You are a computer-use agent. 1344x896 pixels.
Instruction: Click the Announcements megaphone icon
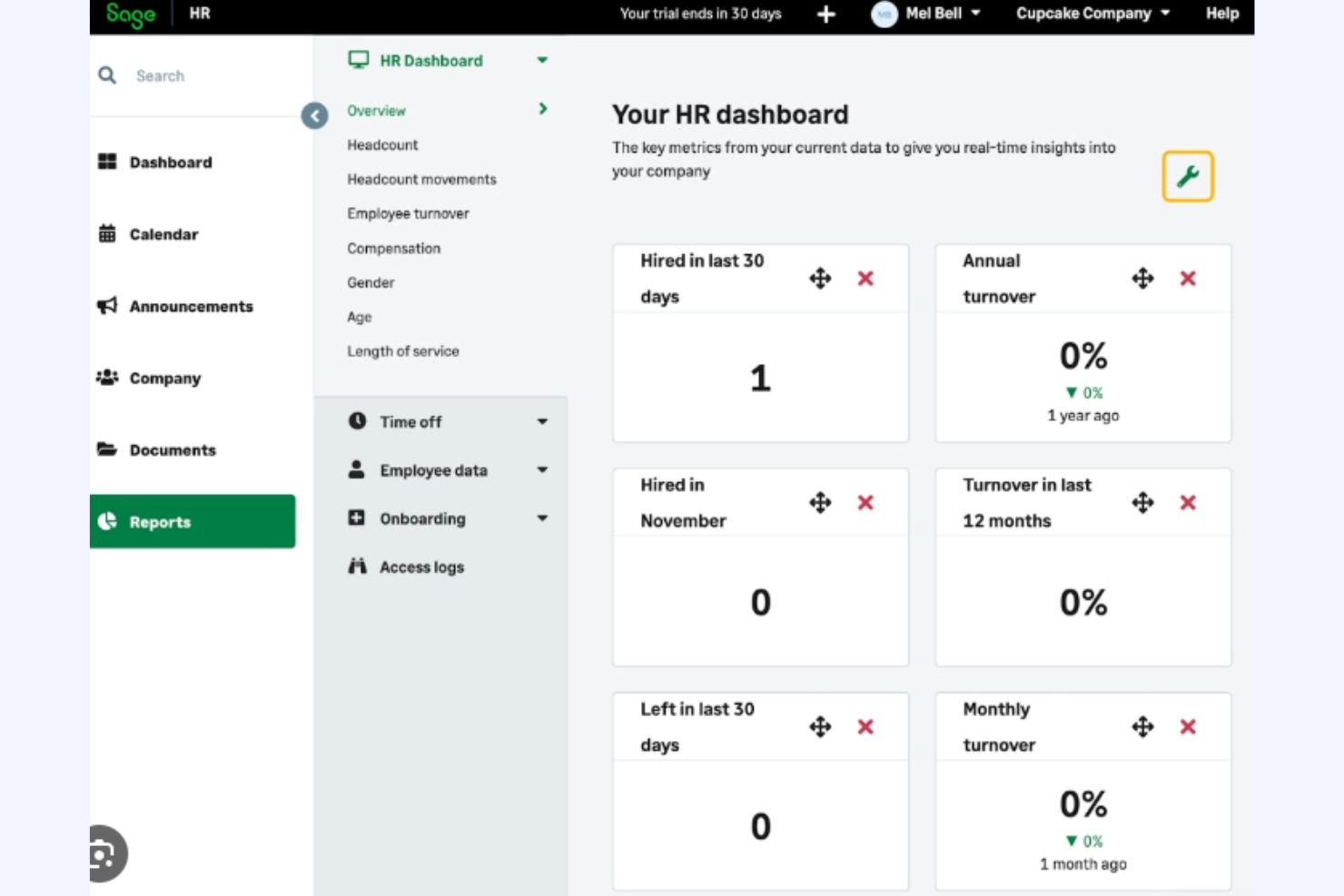(x=107, y=305)
